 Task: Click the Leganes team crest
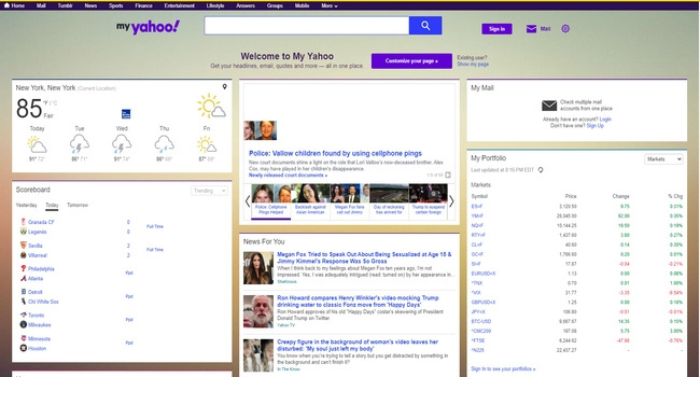click(23, 231)
